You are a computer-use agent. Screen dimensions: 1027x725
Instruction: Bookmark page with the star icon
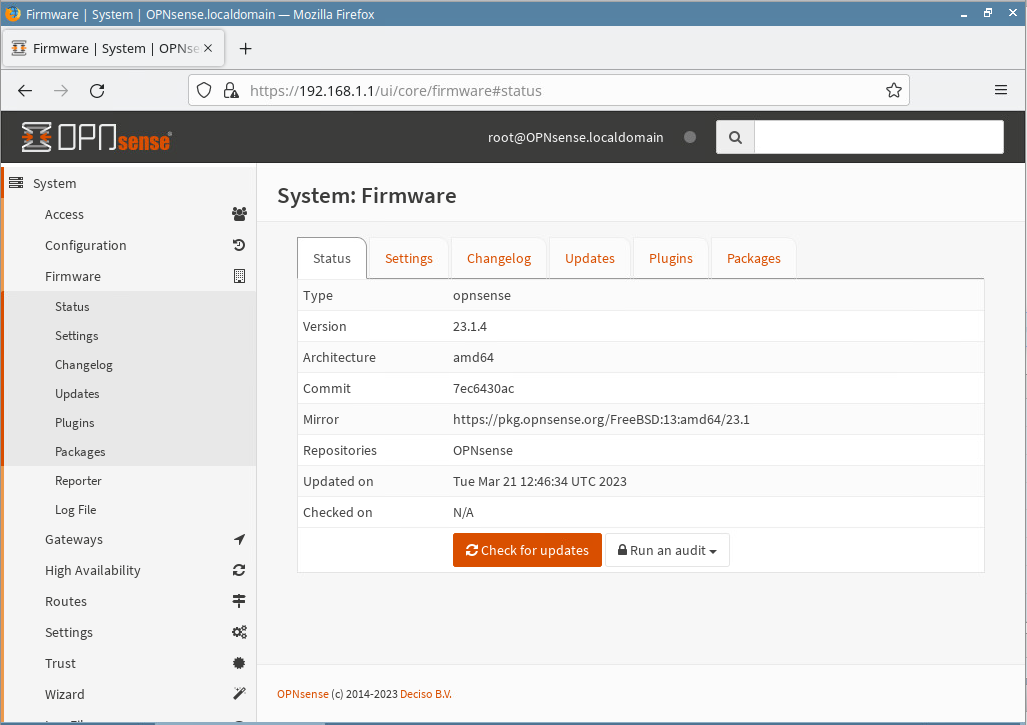coord(893,90)
